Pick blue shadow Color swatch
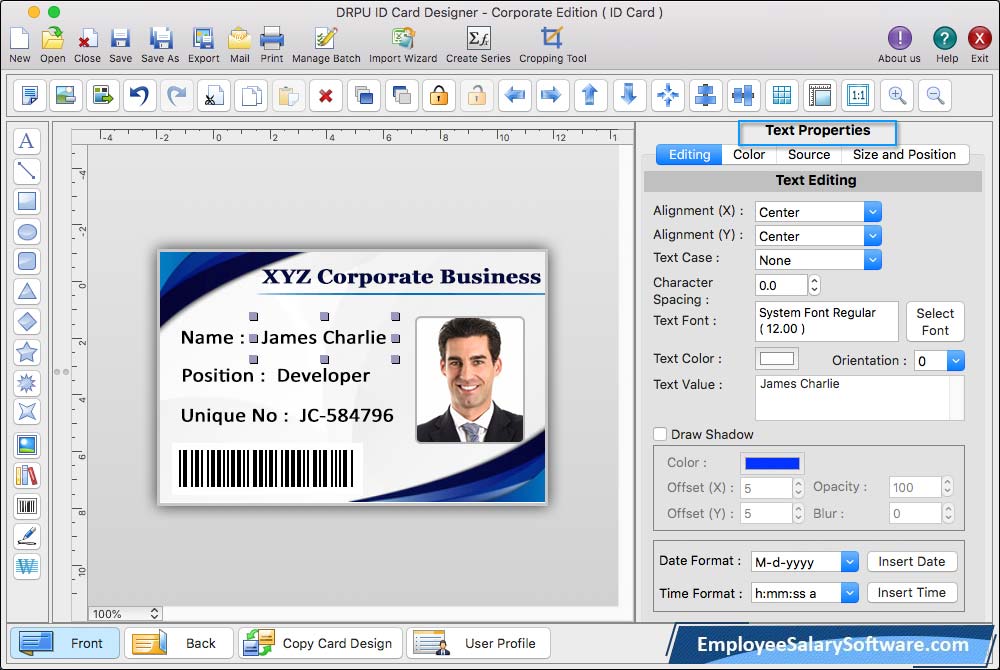Image resolution: width=1000 pixels, height=670 pixels. (772, 463)
